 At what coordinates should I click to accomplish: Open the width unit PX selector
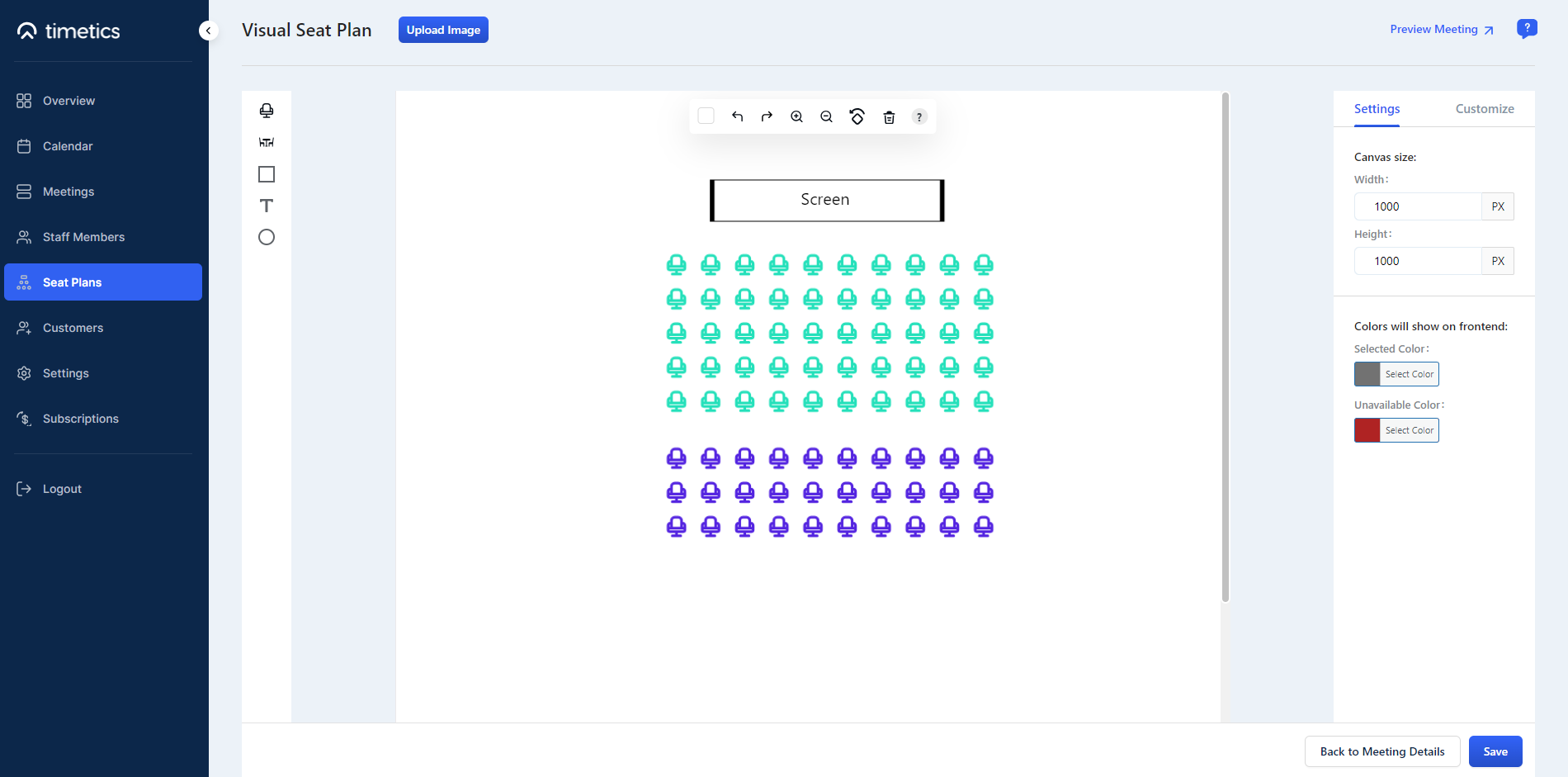[x=1497, y=206]
